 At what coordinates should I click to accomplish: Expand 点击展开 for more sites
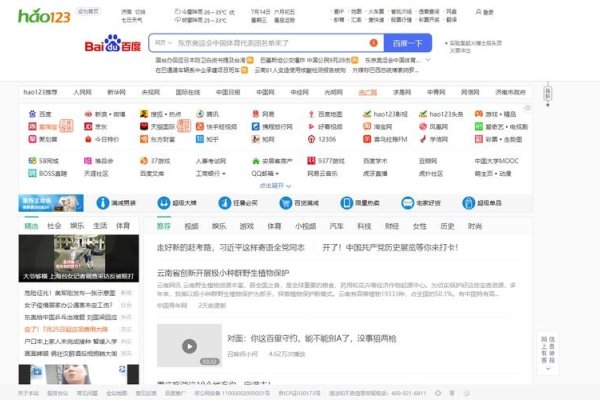[275, 186]
